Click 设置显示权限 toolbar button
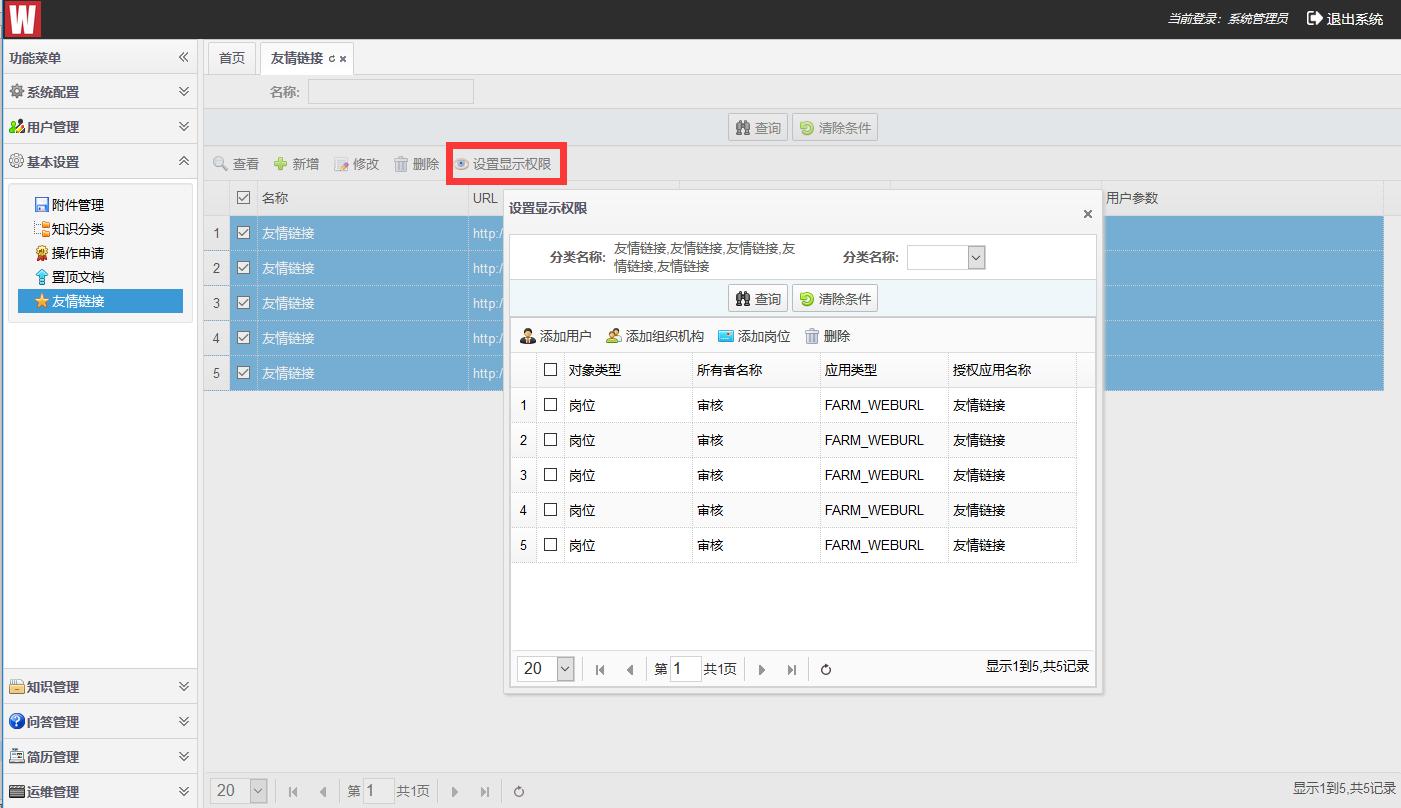This screenshot has height=808, width=1401. [x=503, y=164]
